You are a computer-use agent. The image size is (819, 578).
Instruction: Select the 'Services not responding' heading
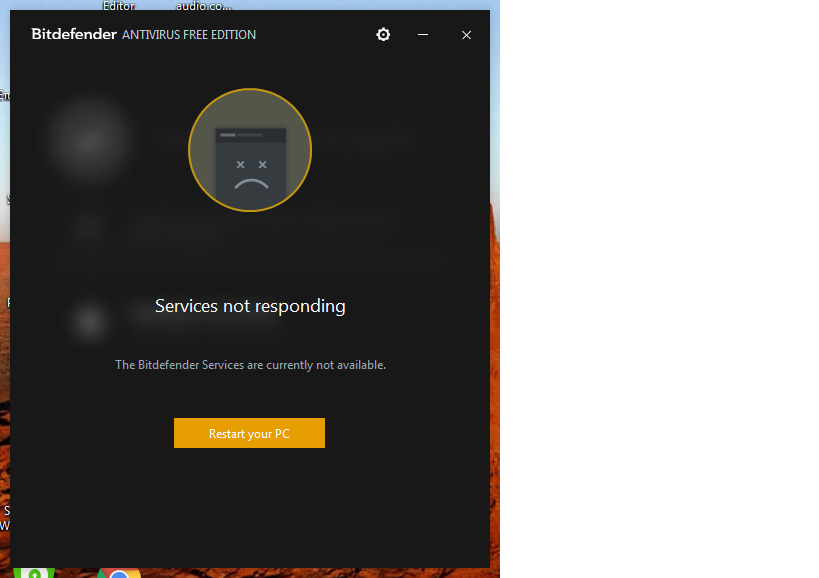[250, 306]
